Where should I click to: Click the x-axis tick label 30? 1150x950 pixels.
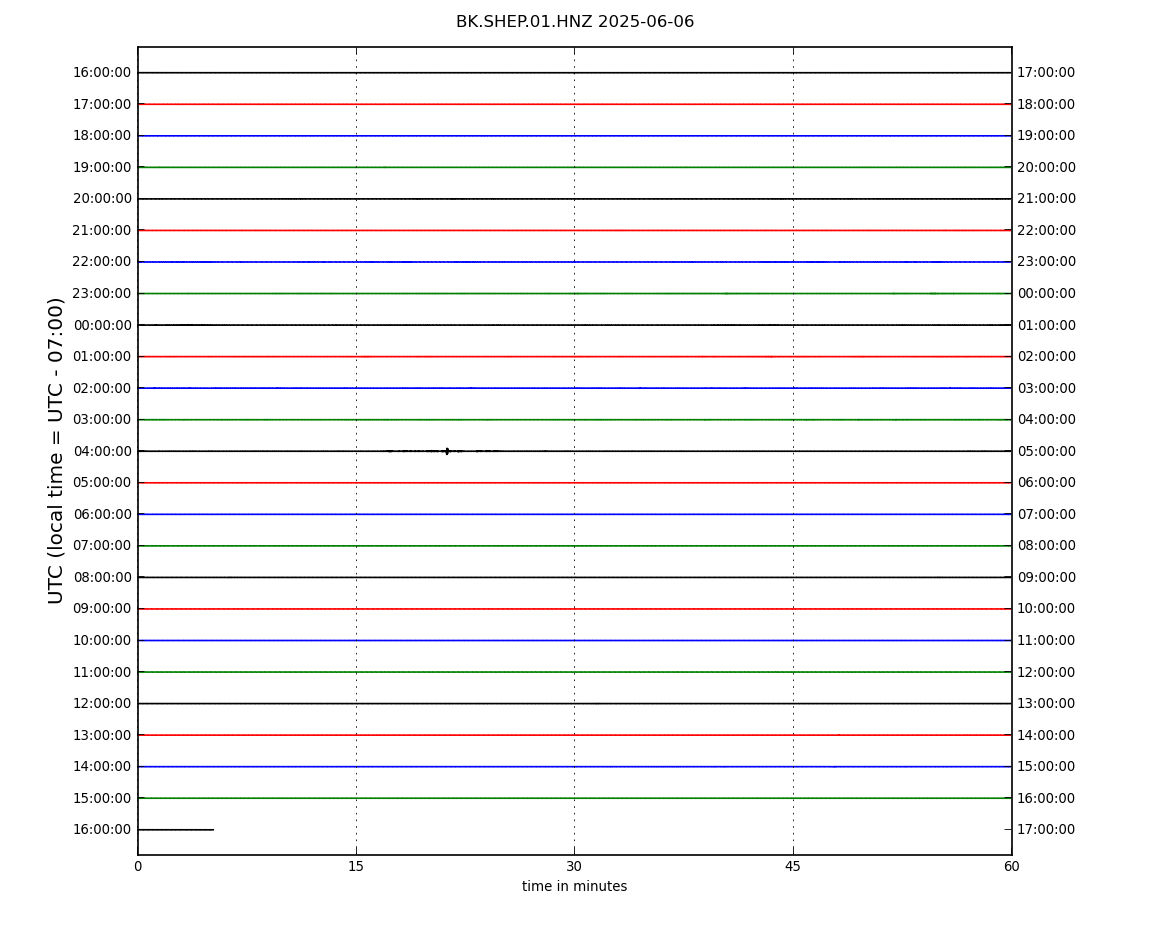[x=574, y=866]
